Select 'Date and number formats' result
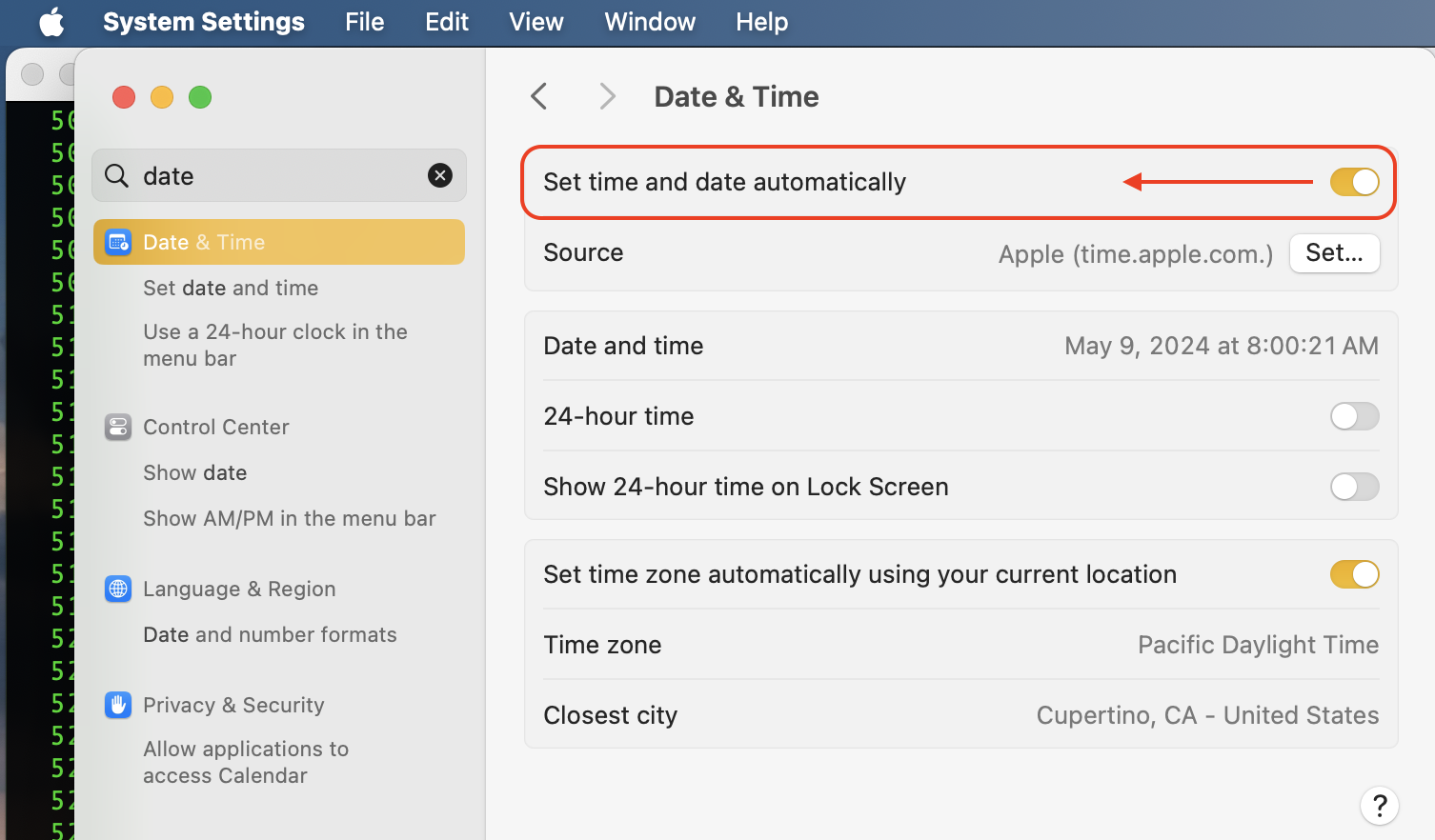The image size is (1435, 840). click(270, 634)
